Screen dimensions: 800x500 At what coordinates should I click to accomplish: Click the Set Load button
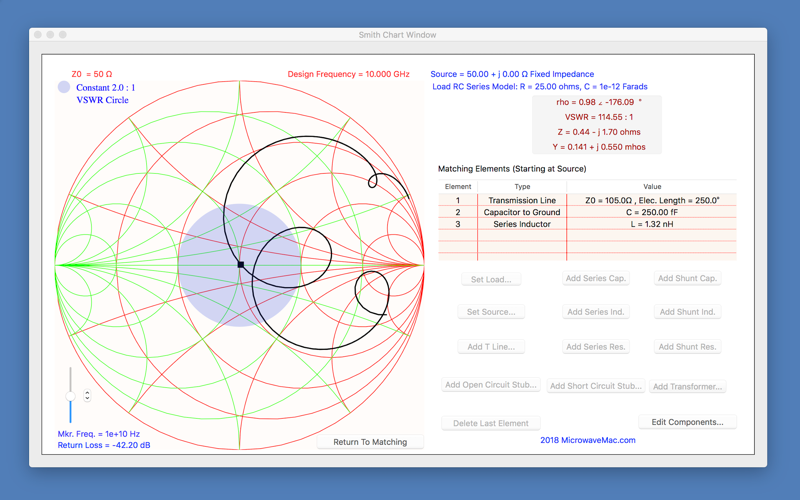click(491, 279)
